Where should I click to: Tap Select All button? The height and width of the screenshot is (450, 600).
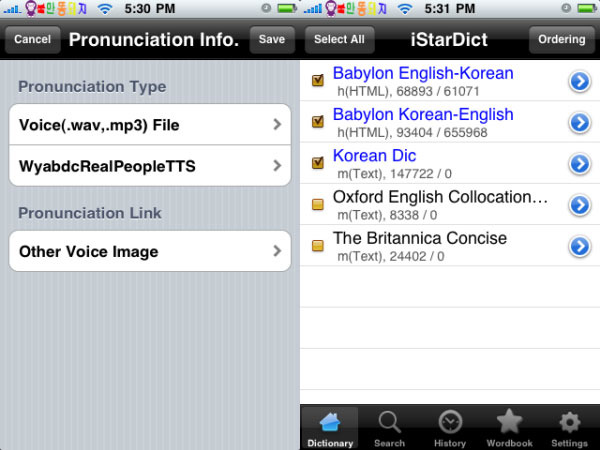tap(339, 39)
